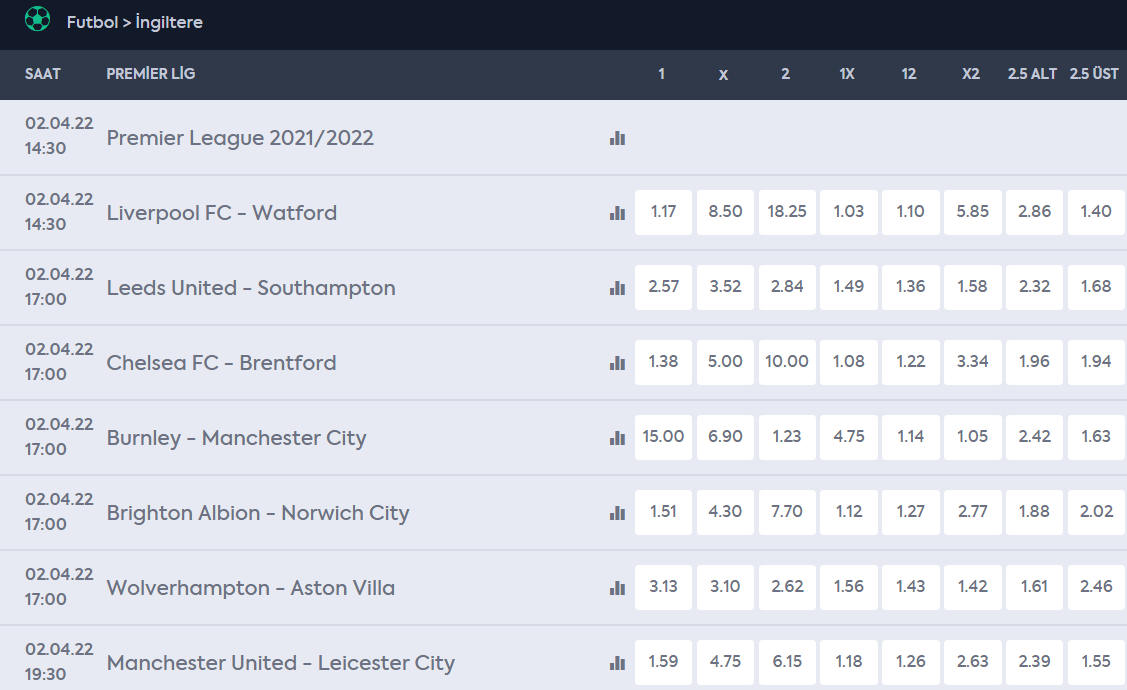Open the İngiltere breadcrumb link
This screenshot has width=1127, height=690.
point(169,22)
